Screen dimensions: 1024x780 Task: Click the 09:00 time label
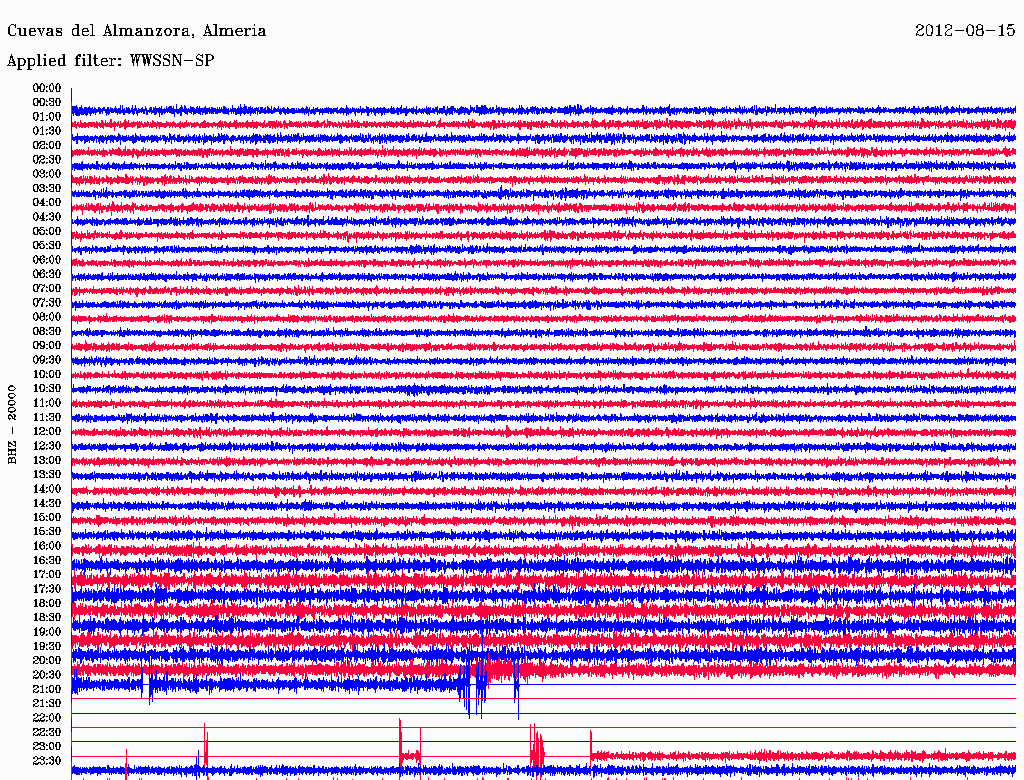(47, 346)
